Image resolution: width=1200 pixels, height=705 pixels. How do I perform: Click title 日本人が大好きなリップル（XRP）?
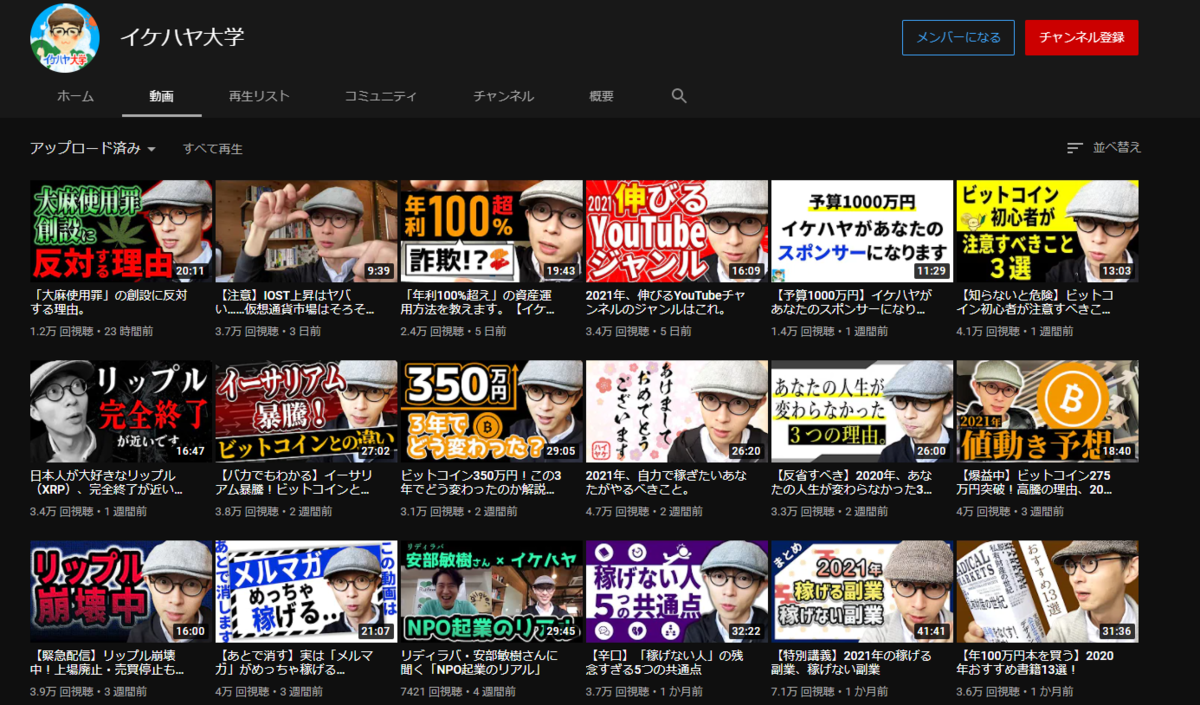107,483
